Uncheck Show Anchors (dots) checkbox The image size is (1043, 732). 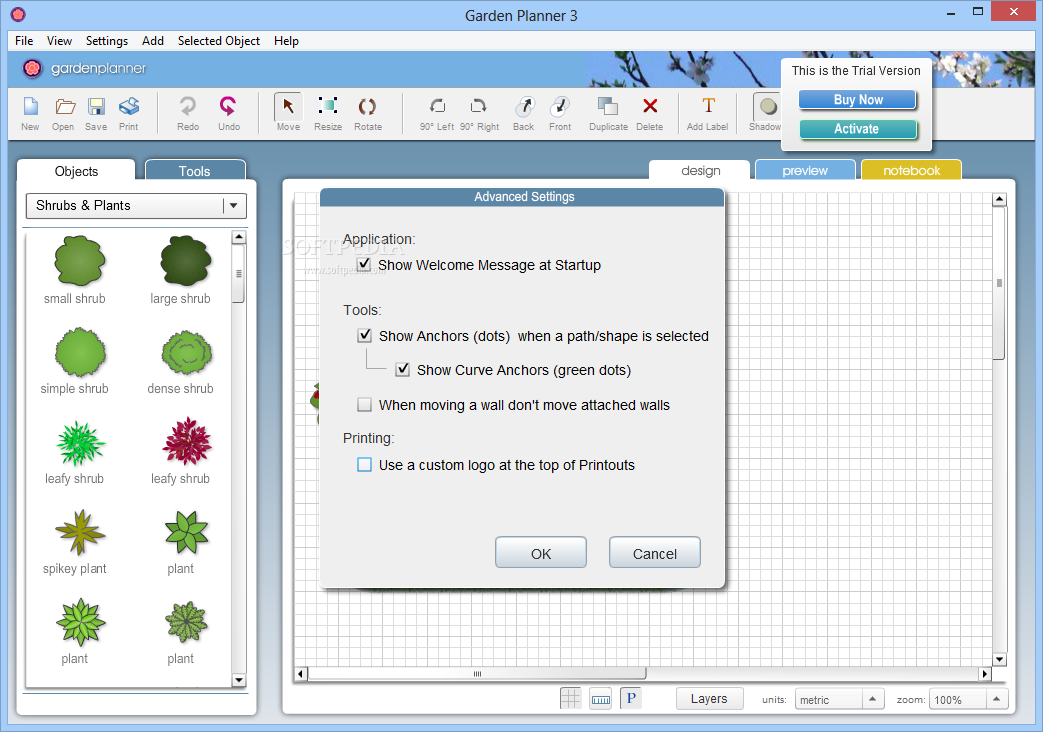[365, 335]
